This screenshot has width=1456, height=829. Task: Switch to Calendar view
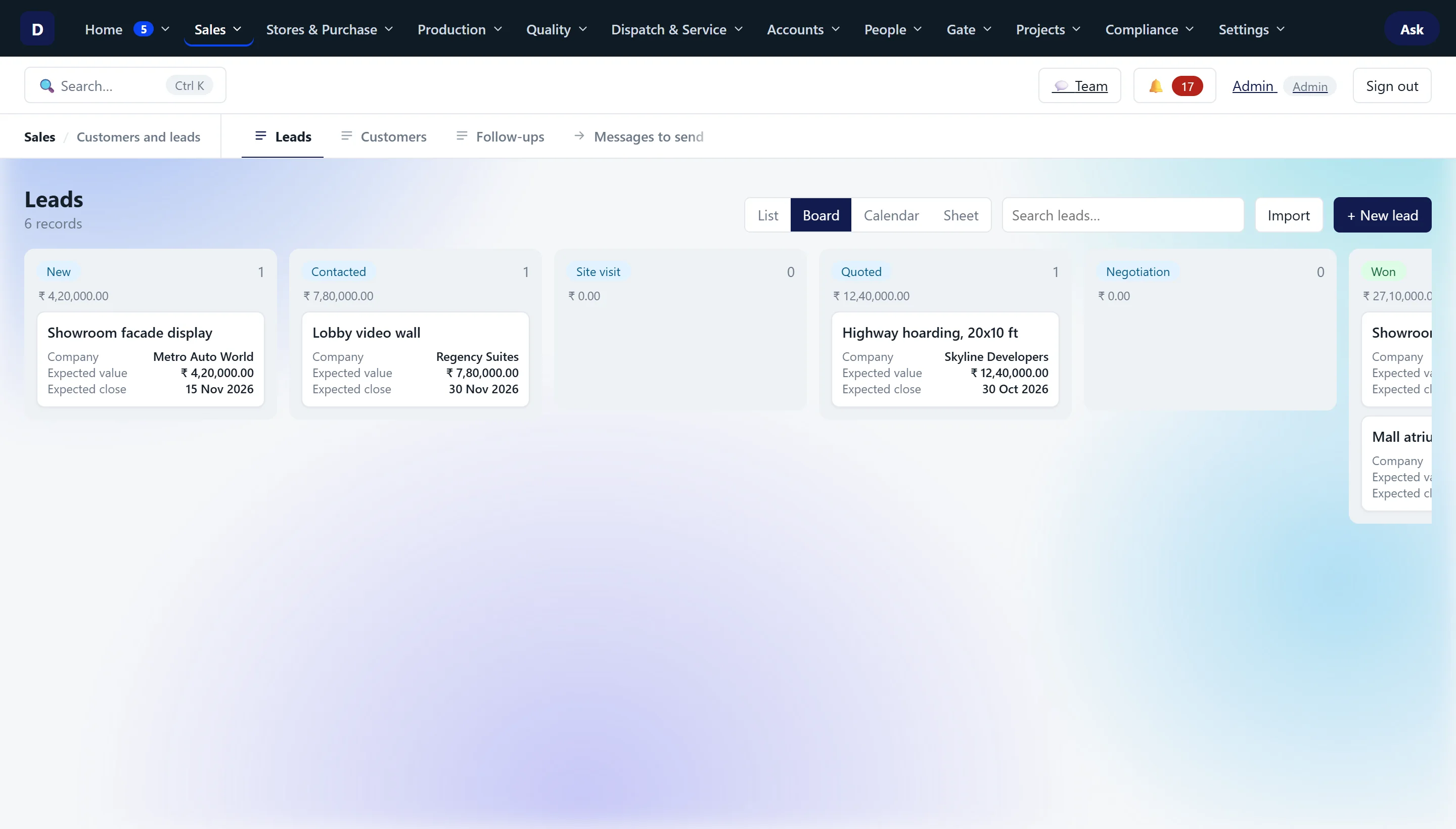[x=891, y=215]
